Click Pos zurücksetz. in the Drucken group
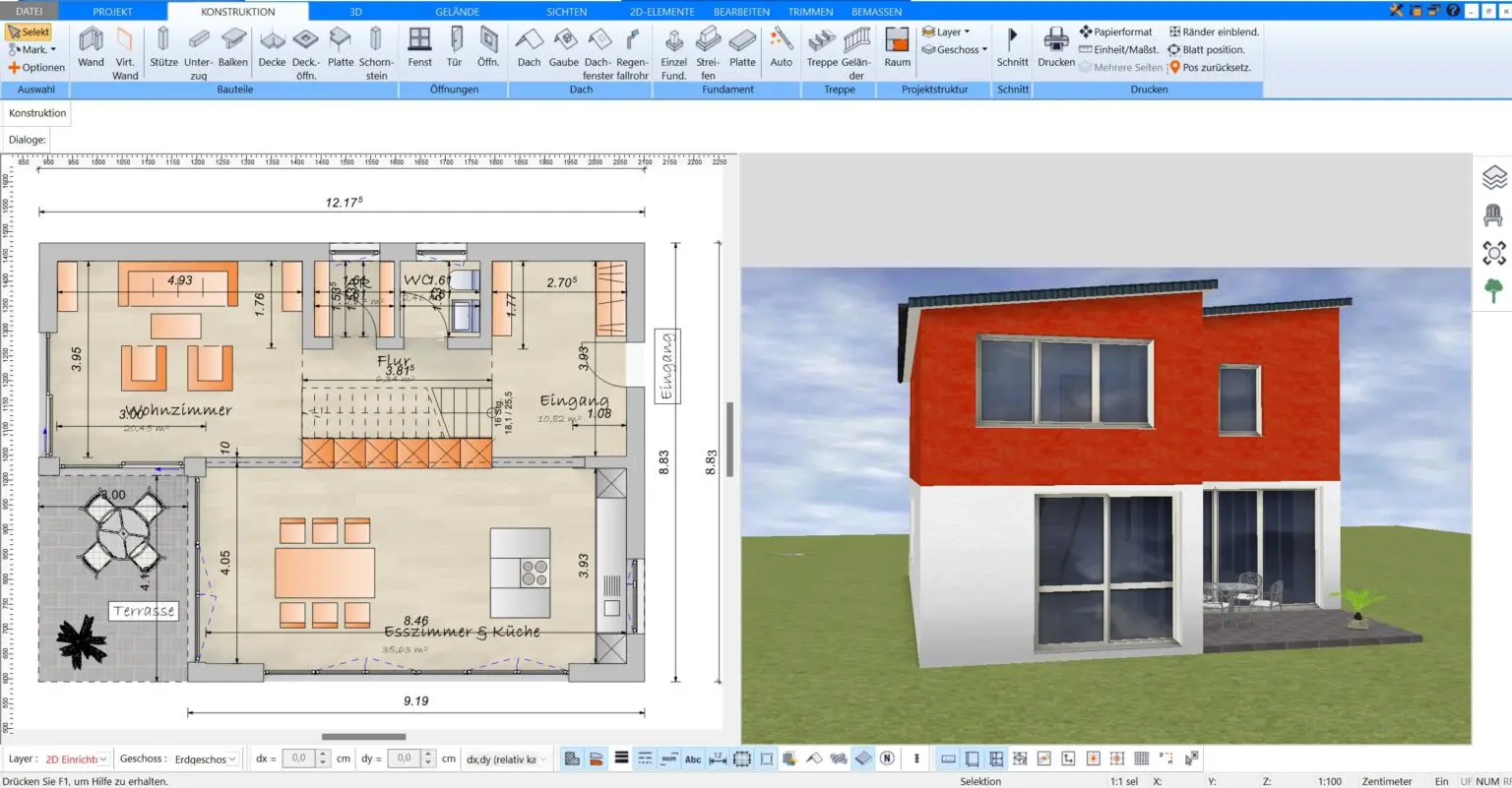Viewport: 1512px width, 788px height. (1210, 67)
